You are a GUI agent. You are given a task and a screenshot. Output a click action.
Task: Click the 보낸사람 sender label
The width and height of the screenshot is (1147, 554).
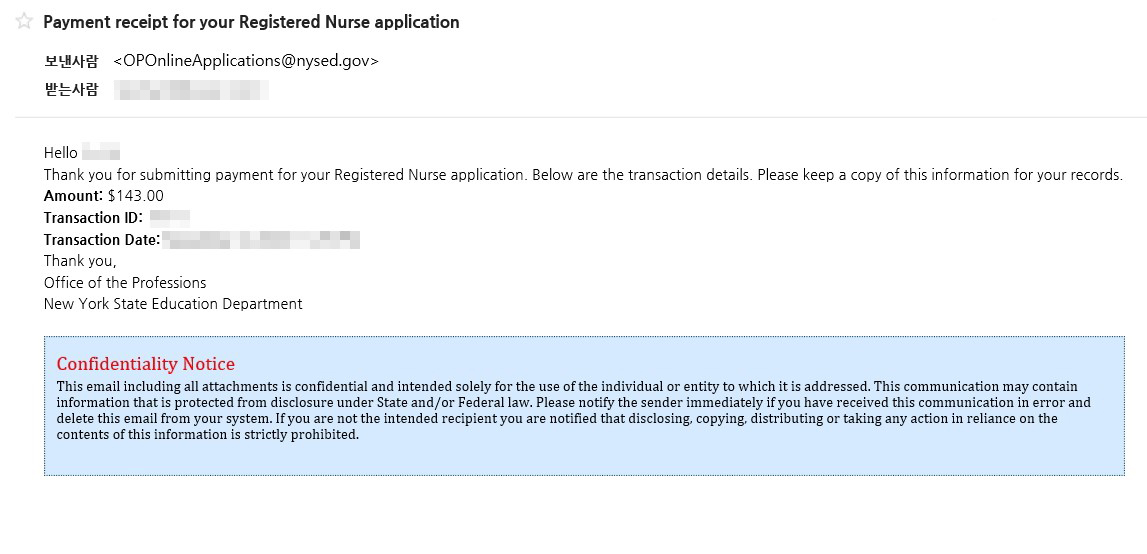point(71,61)
